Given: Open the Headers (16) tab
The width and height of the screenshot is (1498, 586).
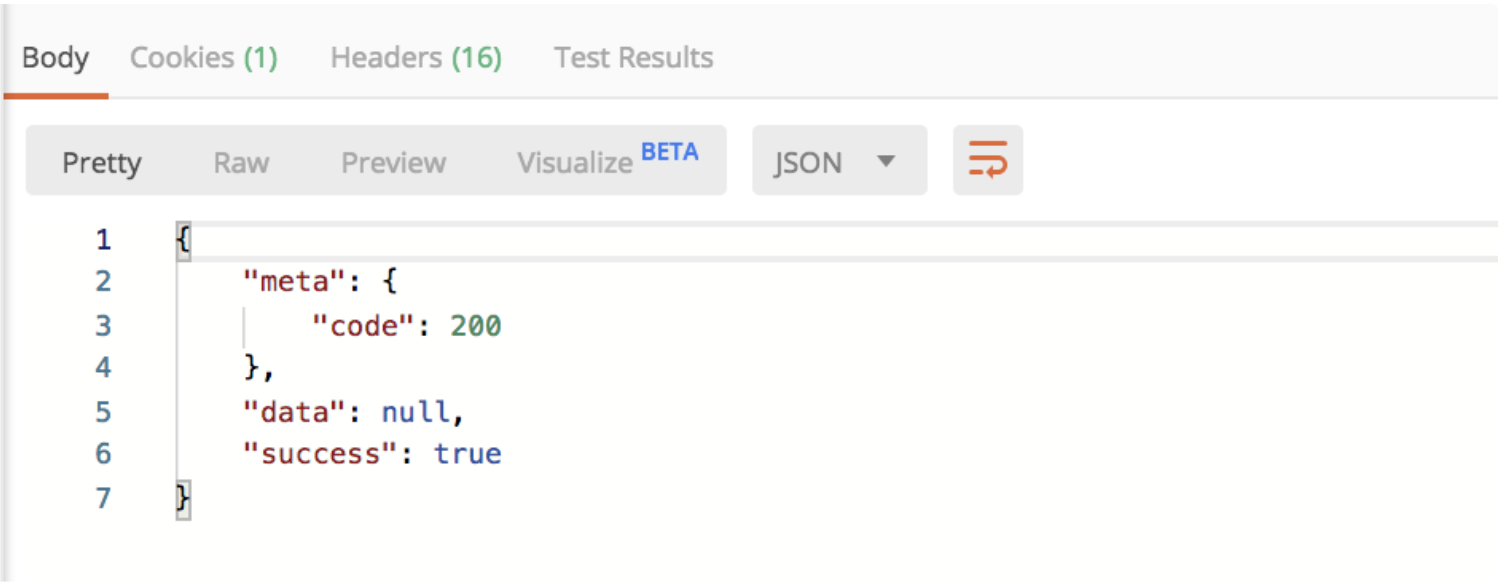Looking at the screenshot, I should coord(416,58).
